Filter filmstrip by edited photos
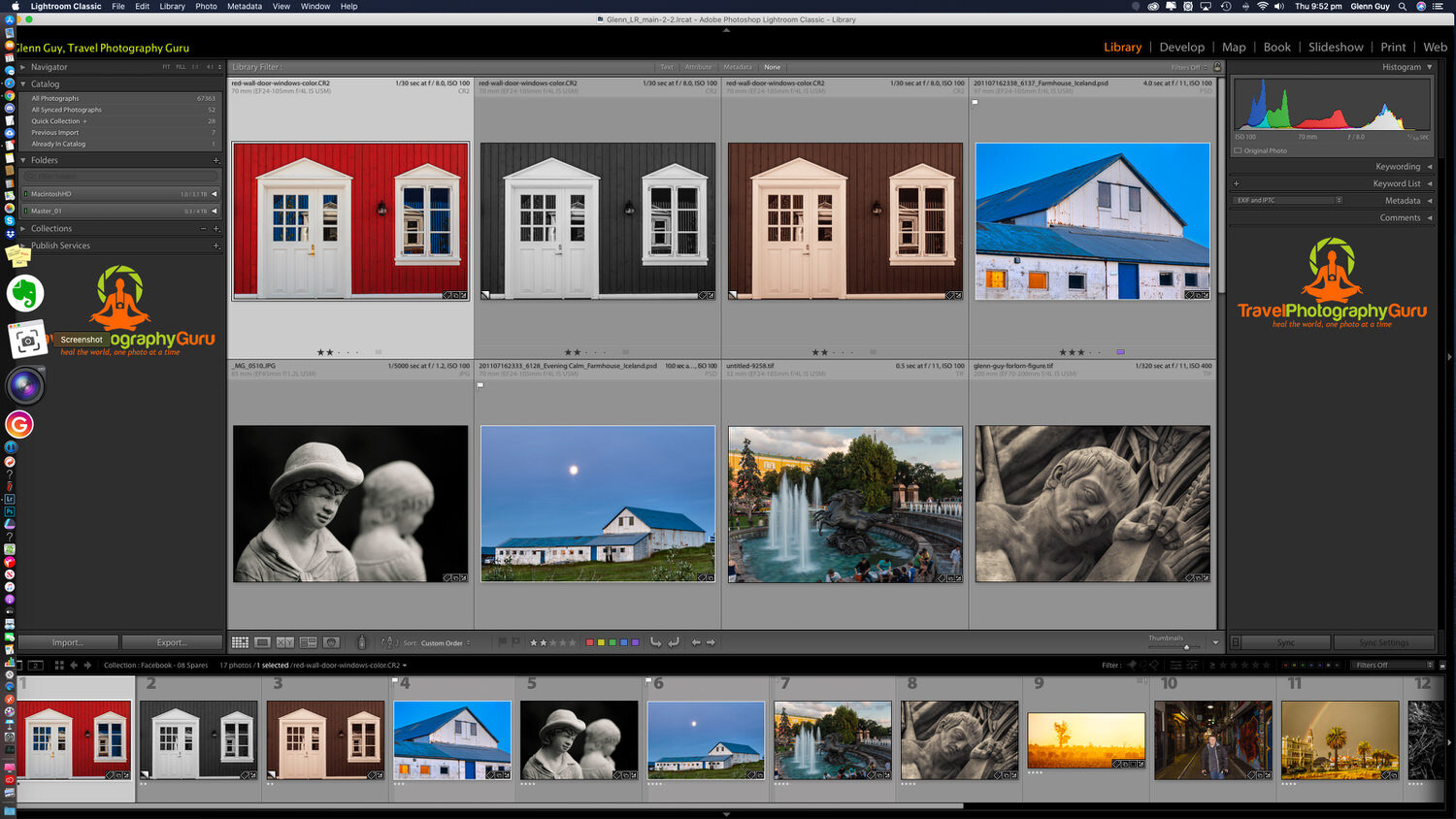The width and height of the screenshot is (1456, 819). [1175, 665]
